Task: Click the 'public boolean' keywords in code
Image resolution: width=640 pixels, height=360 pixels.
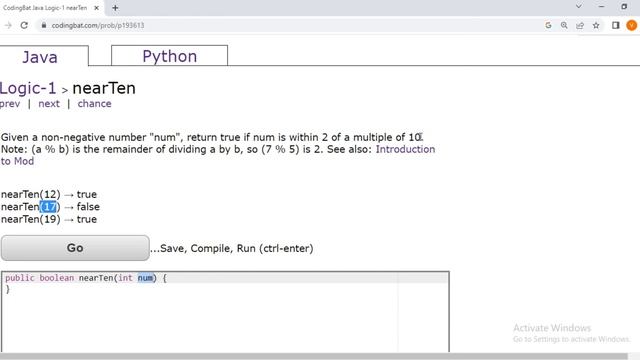Action: coord(40,278)
